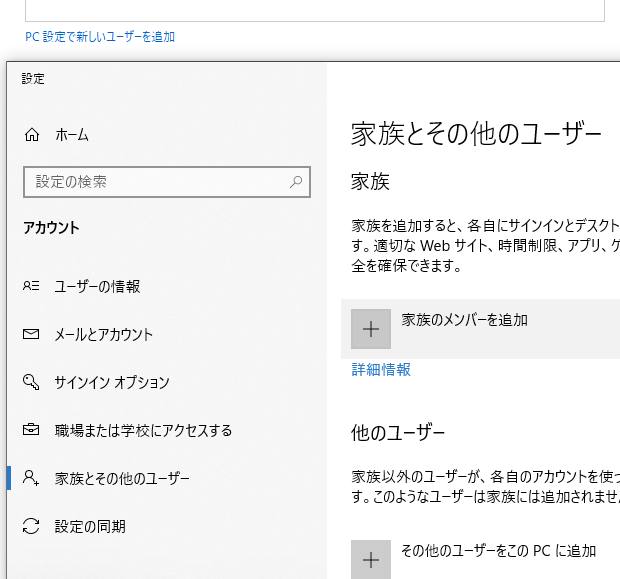620x579 pixels.
Task: Click the Home house icon
Action: coord(32,135)
